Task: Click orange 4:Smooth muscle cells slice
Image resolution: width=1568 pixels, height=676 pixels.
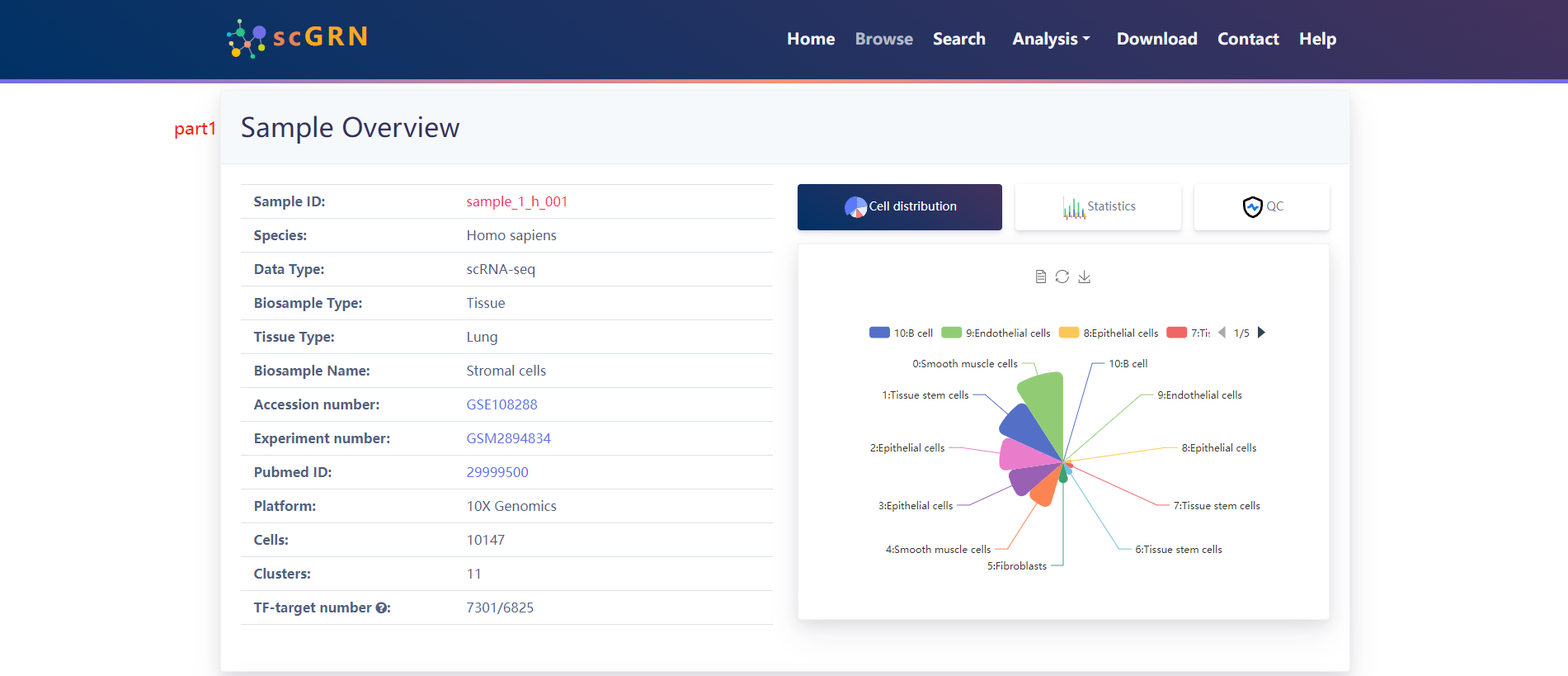Action: [x=1046, y=489]
